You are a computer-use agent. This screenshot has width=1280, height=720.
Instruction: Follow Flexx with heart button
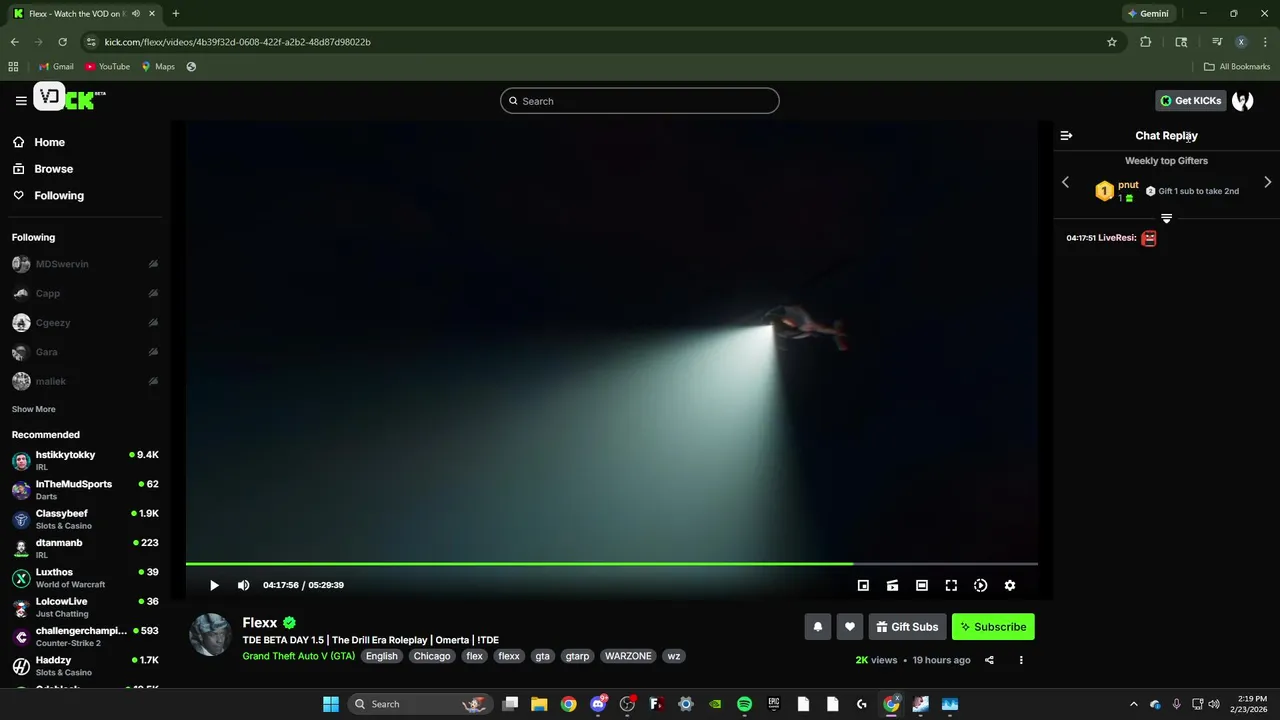click(x=850, y=627)
